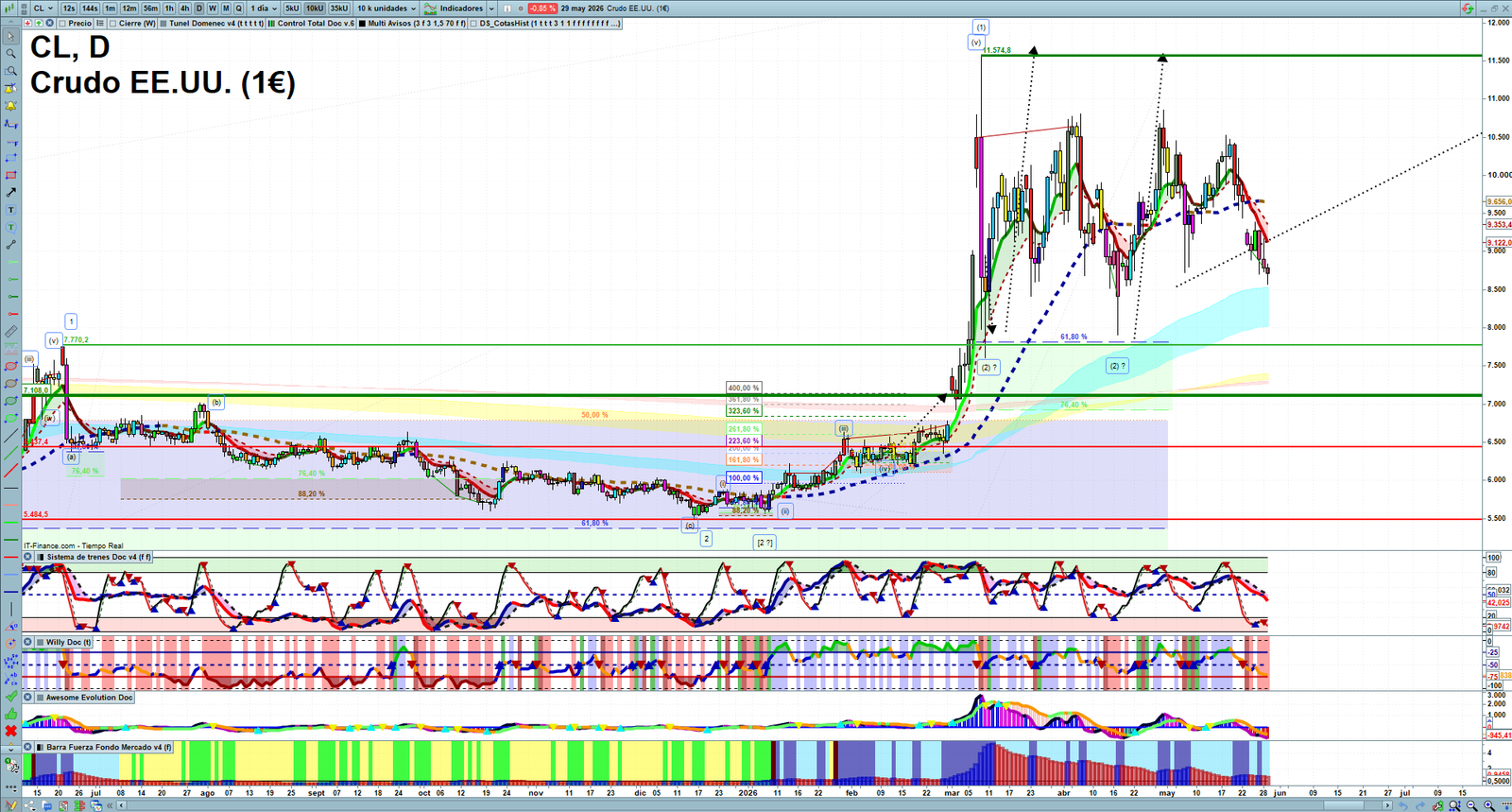This screenshot has height=812, width=1512.
Task: Toggle the Cierre (W) checkbox
Action: [x=112, y=23]
